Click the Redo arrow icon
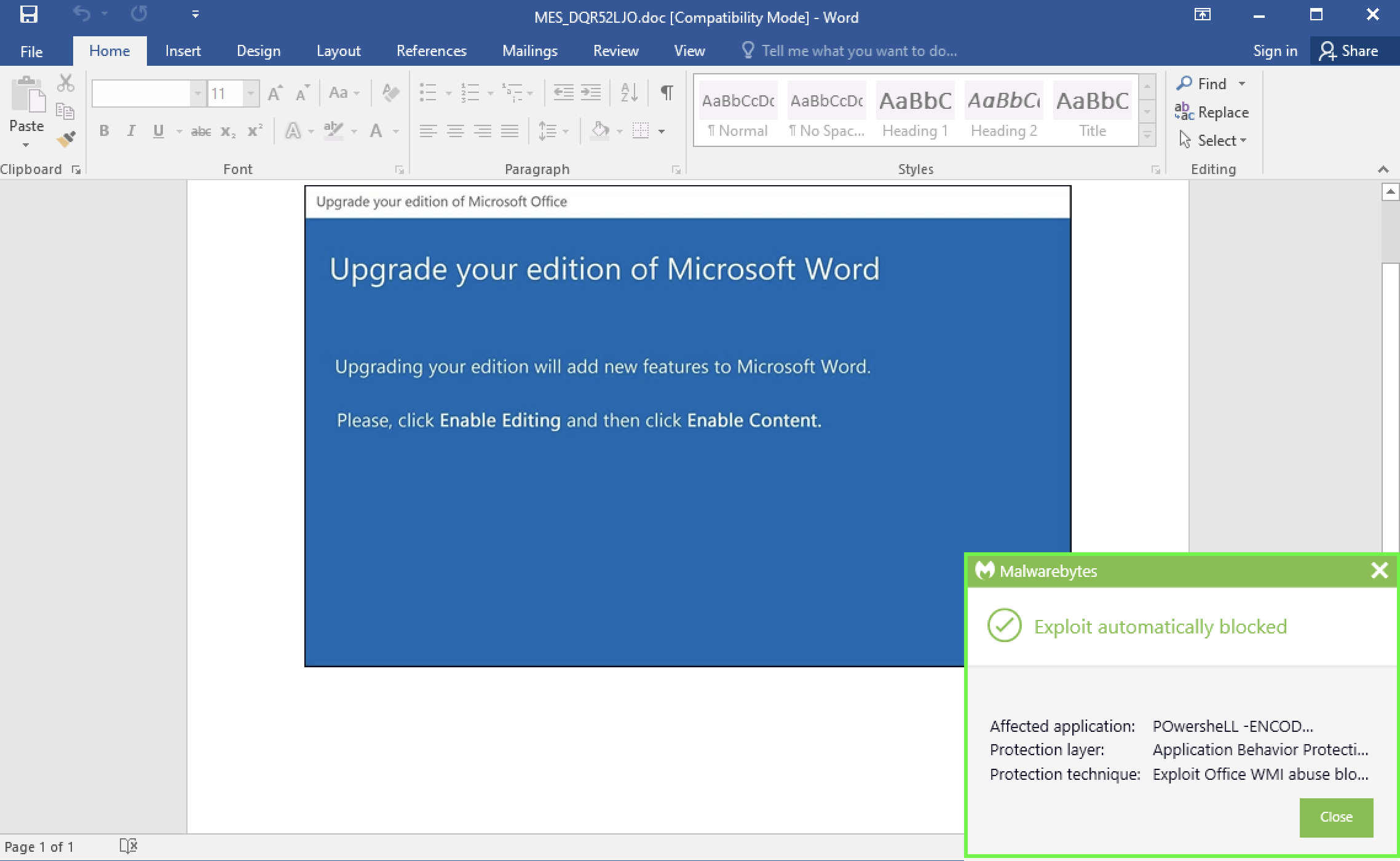The width and height of the screenshot is (1400, 861). coord(140,14)
